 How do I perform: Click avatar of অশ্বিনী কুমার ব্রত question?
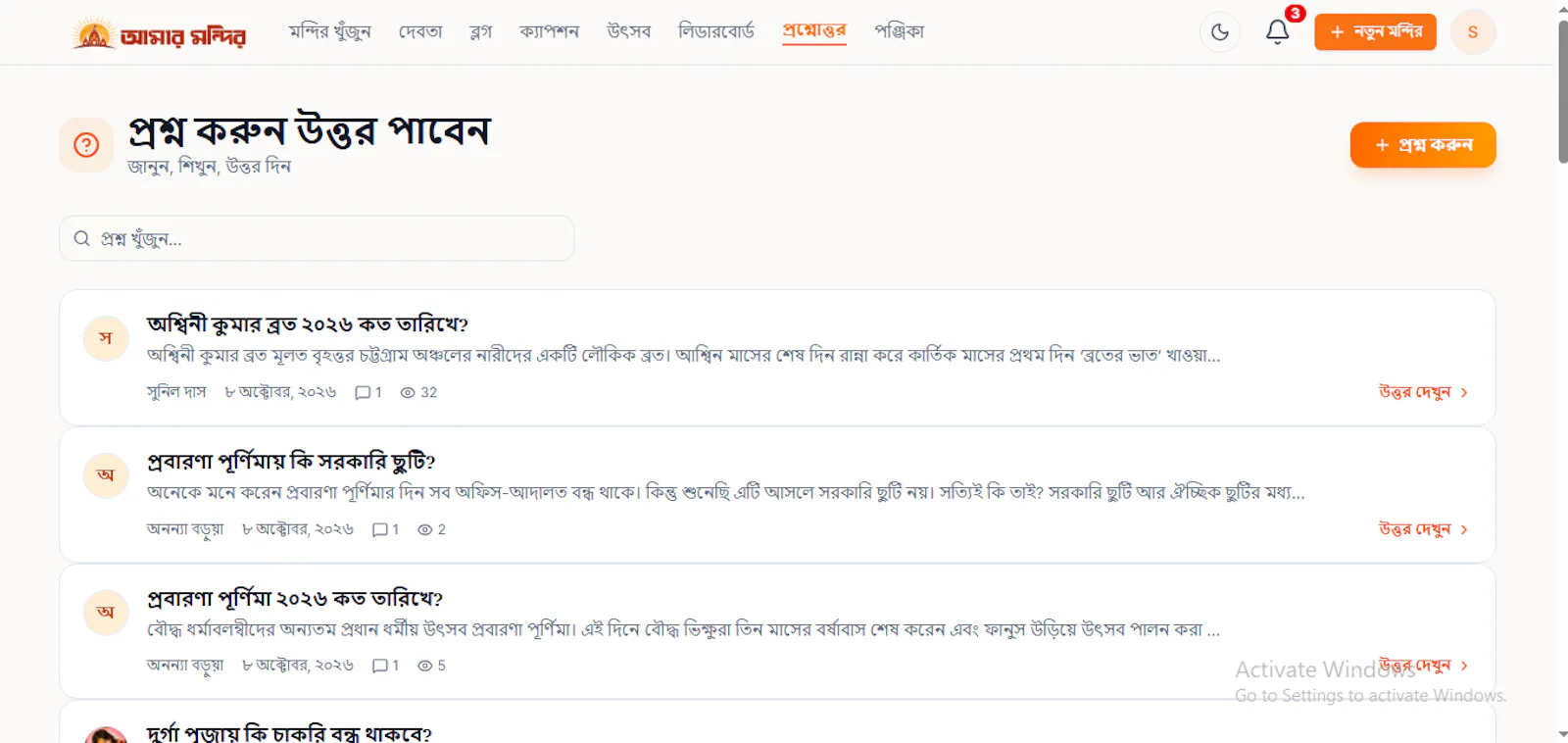tap(106, 338)
